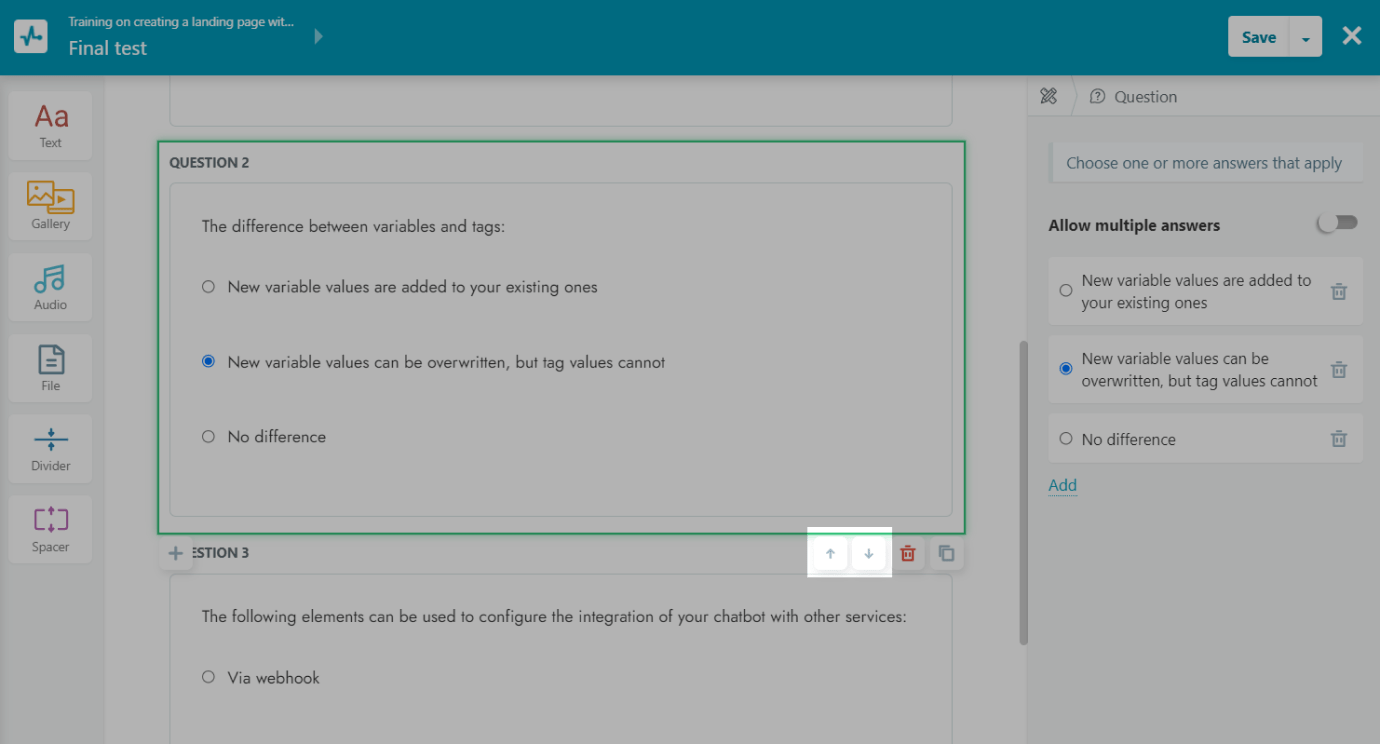Expand the course breadcrumb arrow in header
1380x744 pixels.
pyautogui.click(x=319, y=37)
